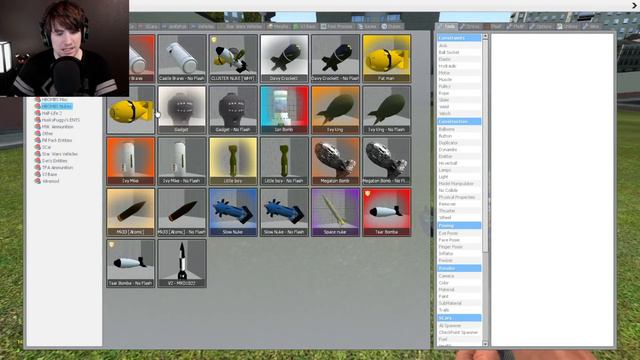Collapse the SCars tool category
Screen dimensions: 640x360
click(x=459, y=318)
